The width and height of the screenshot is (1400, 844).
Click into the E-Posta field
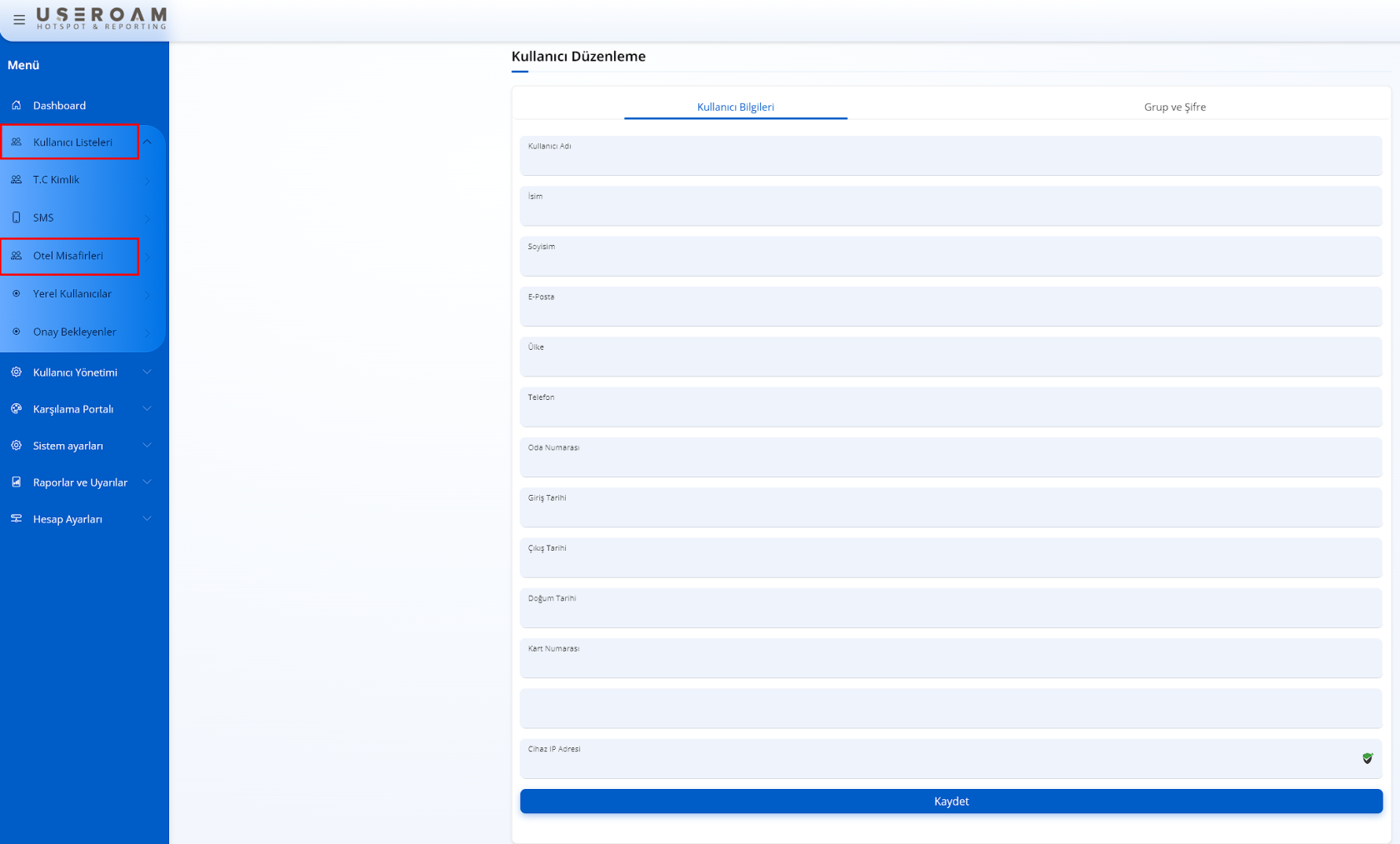click(950, 311)
